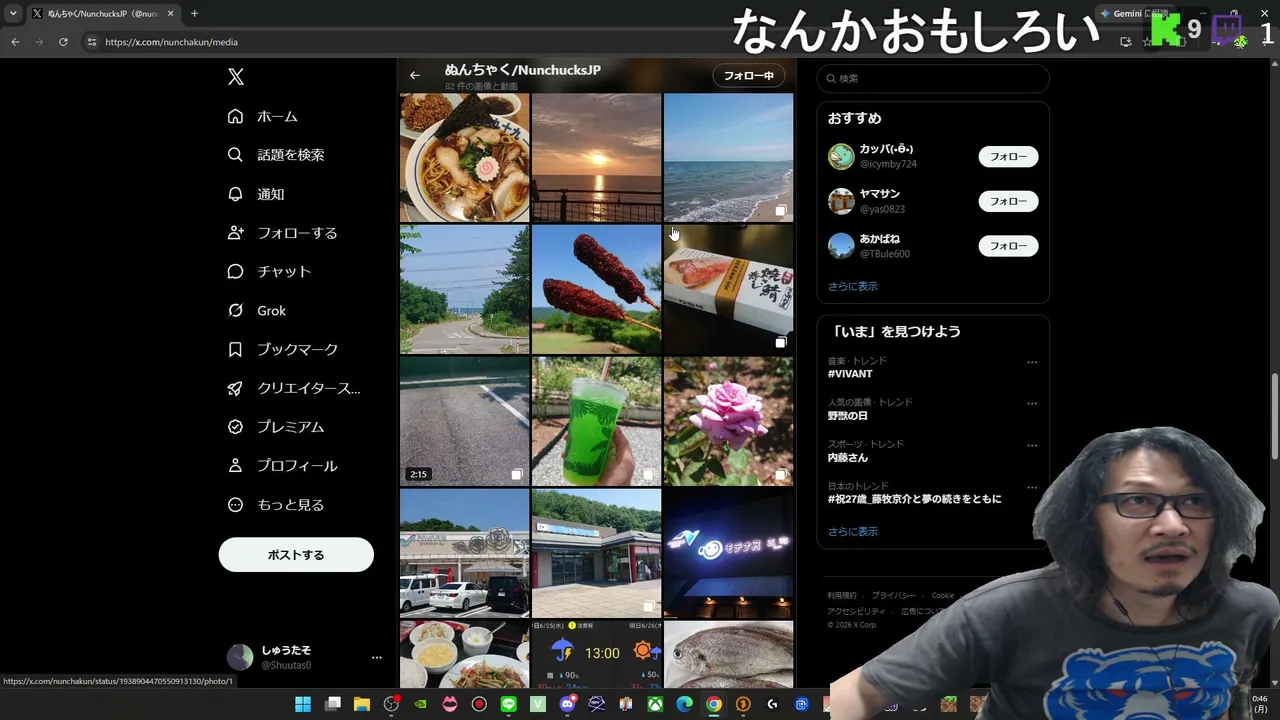This screenshot has width=1280, height=720.
Task: Open chat via the speech bubble icon
Action: (235, 271)
